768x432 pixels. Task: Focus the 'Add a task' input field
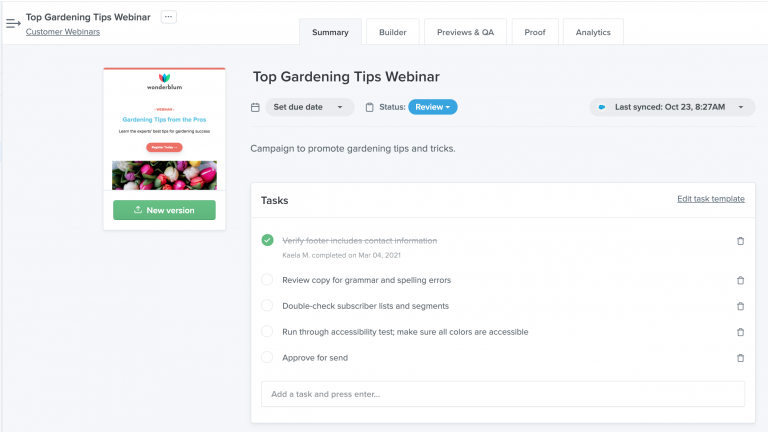(x=503, y=394)
